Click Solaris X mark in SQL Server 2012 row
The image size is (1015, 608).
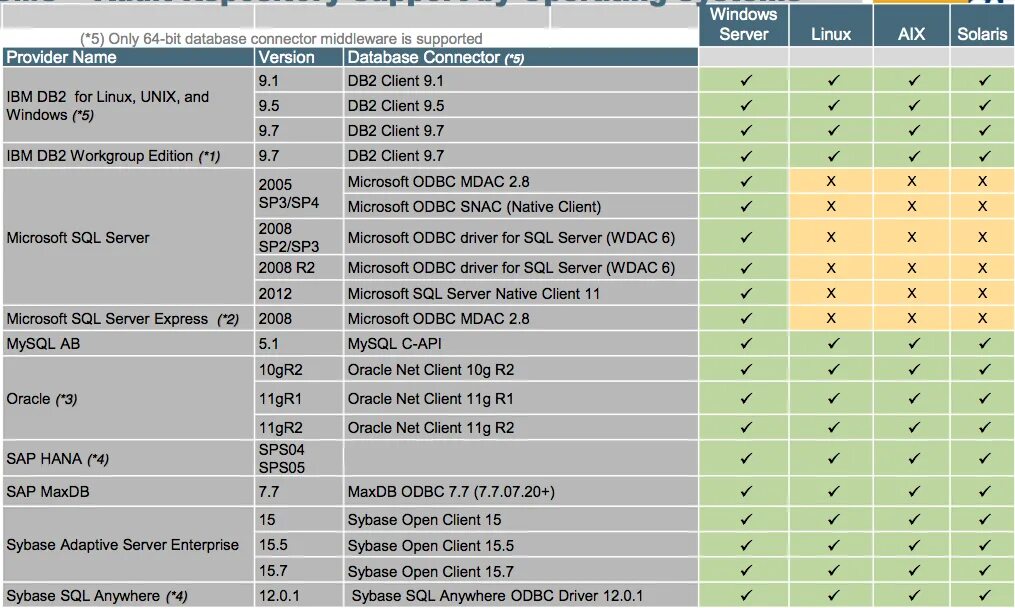point(982,293)
